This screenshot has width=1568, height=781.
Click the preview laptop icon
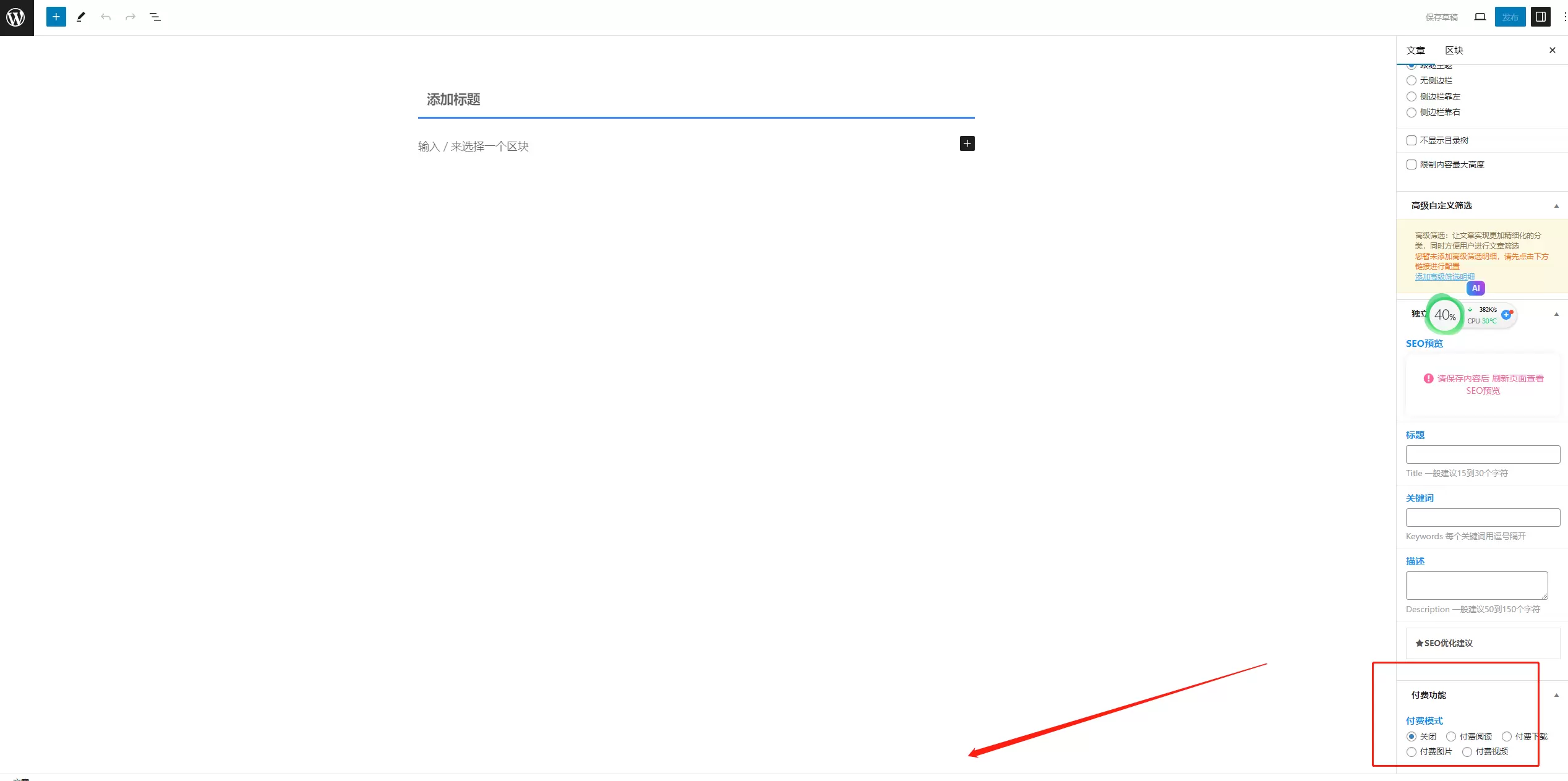[x=1480, y=17]
